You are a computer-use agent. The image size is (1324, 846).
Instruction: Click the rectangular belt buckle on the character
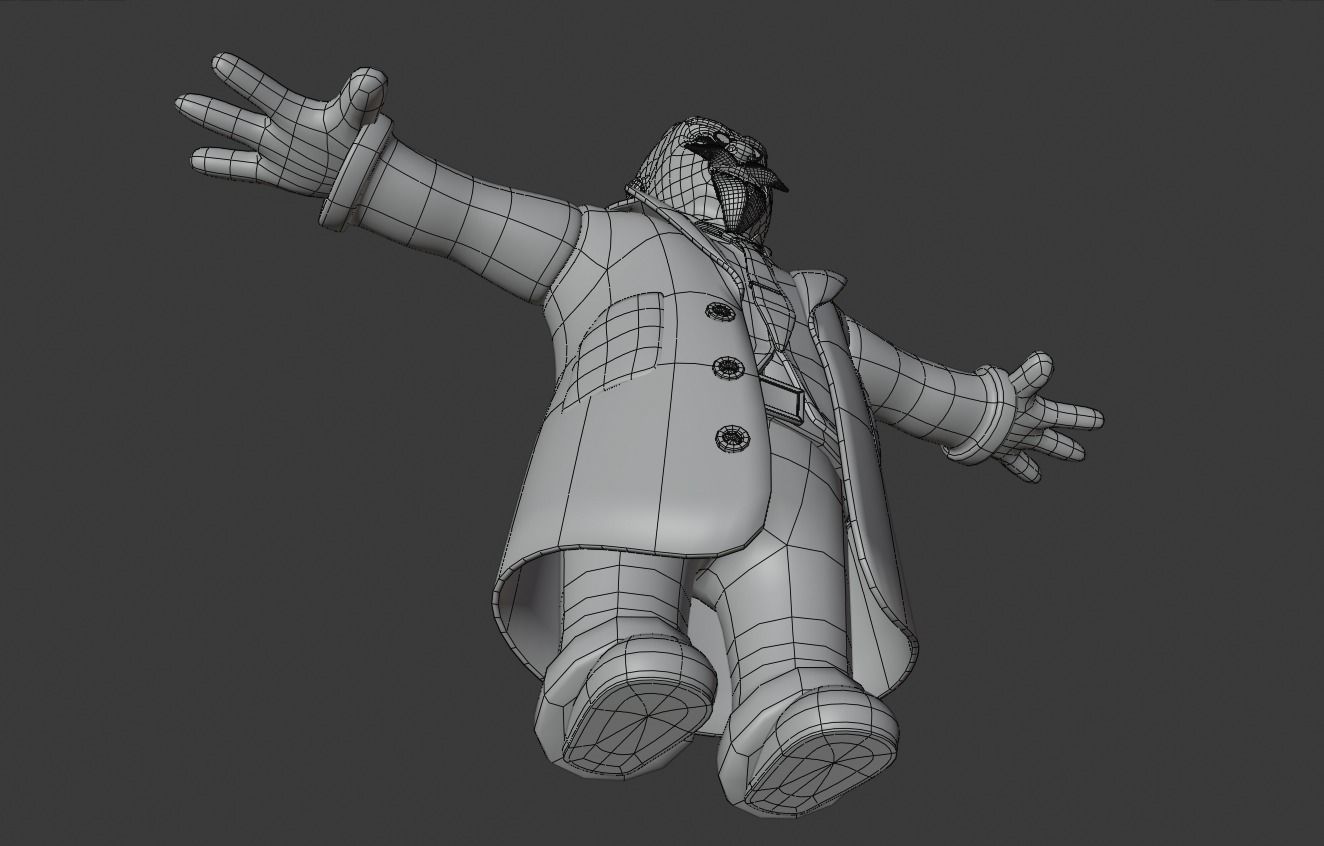(781, 401)
